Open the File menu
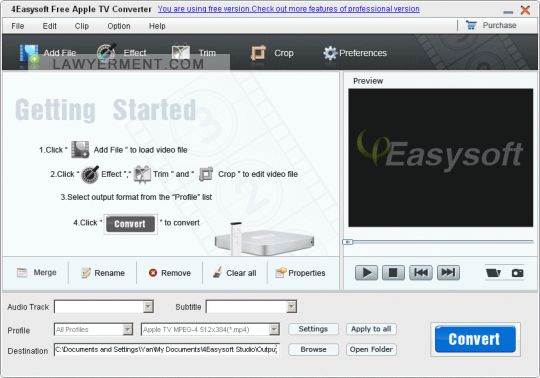This screenshot has height=378, width=540. tap(18, 26)
